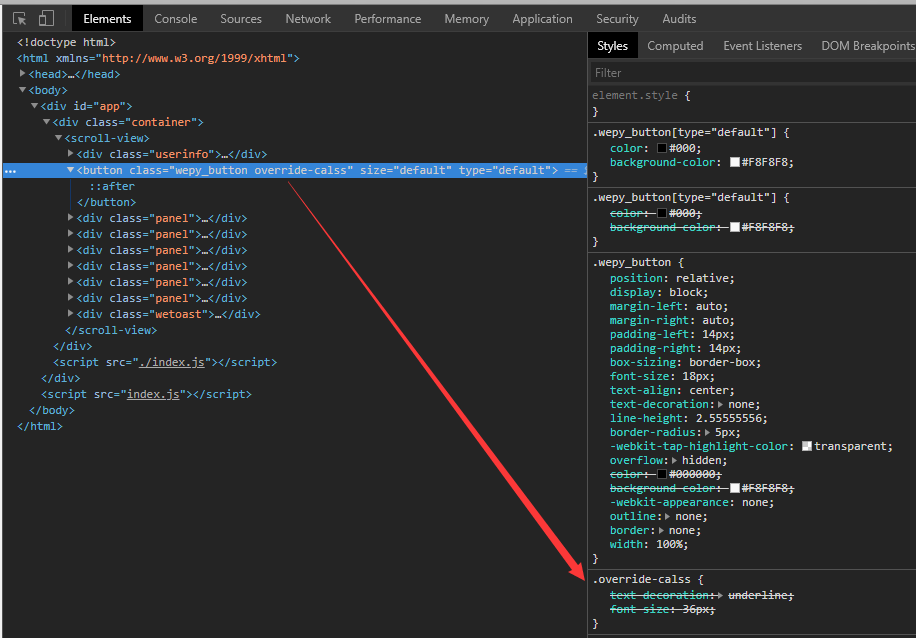The width and height of the screenshot is (916, 638).
Task: Toggle the device toolbar icon
Action: [x=44, y=18]
